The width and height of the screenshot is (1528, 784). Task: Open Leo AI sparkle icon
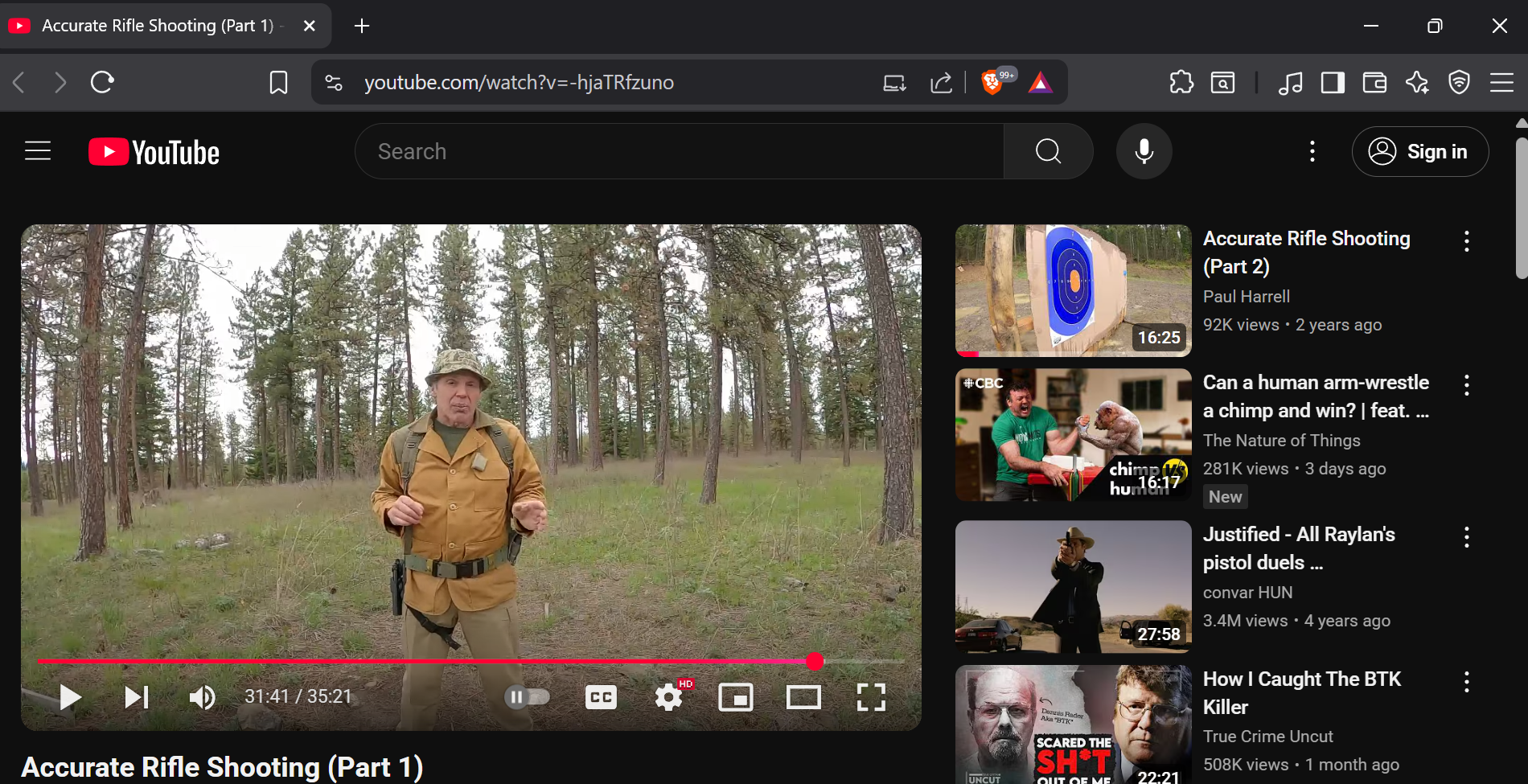1417,82
